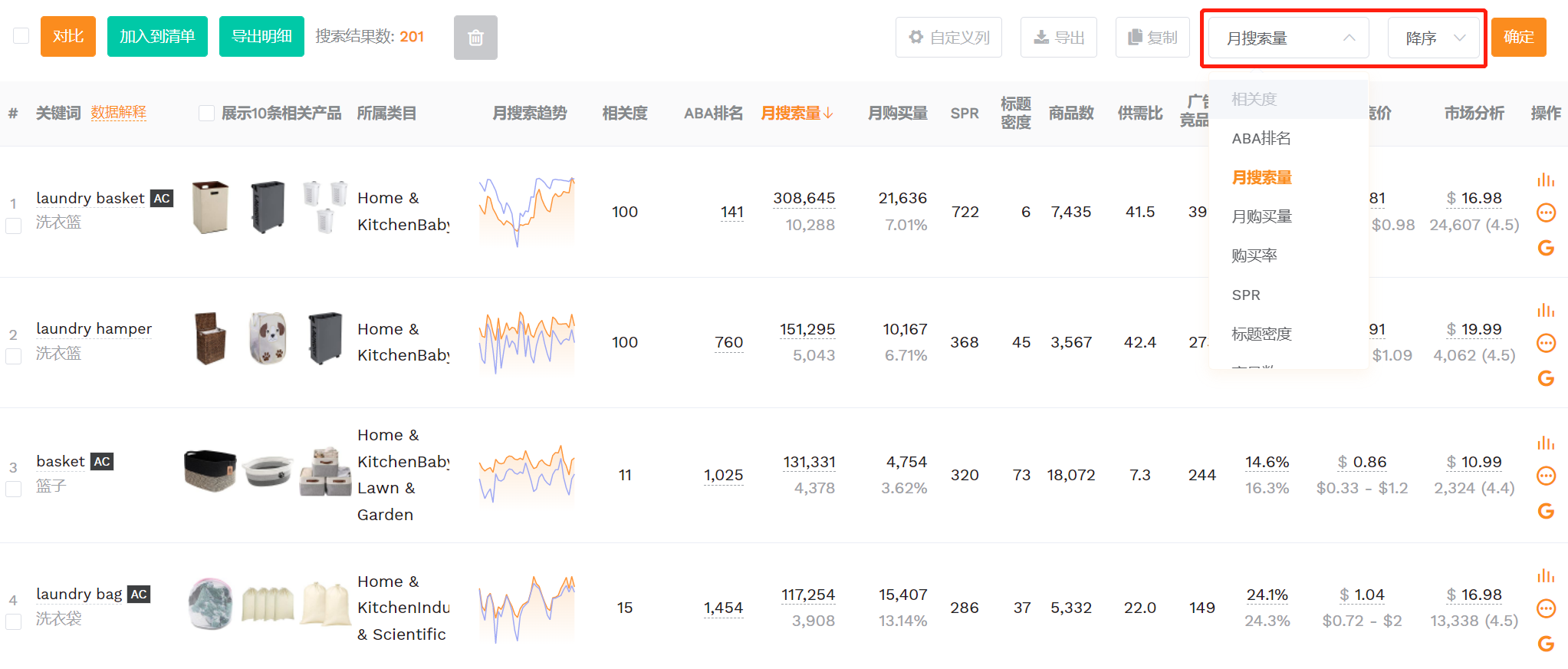Select 相关度 in the sort dropdown list

[1289, 99]
